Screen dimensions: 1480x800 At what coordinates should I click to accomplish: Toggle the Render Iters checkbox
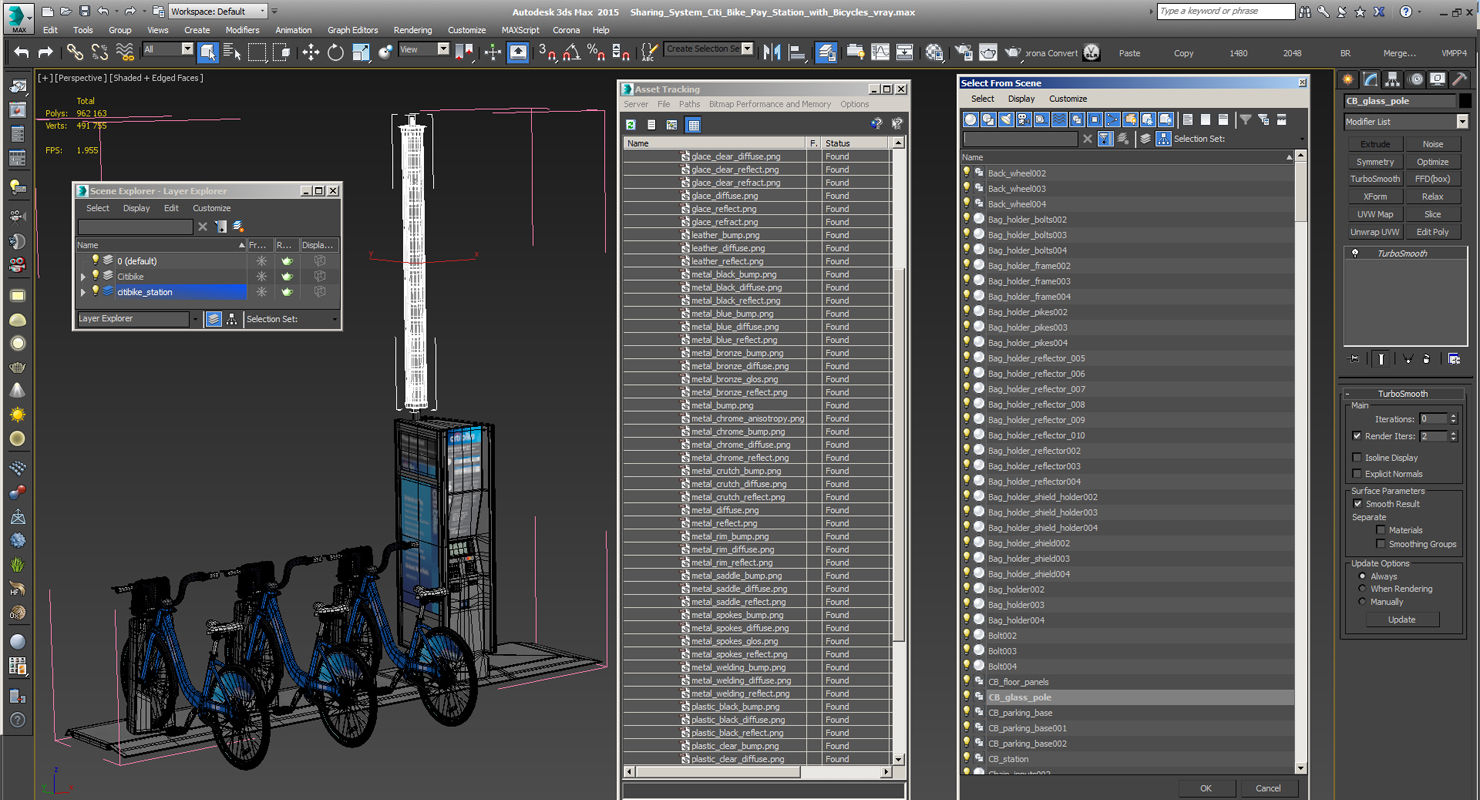tap(1357, 436)
